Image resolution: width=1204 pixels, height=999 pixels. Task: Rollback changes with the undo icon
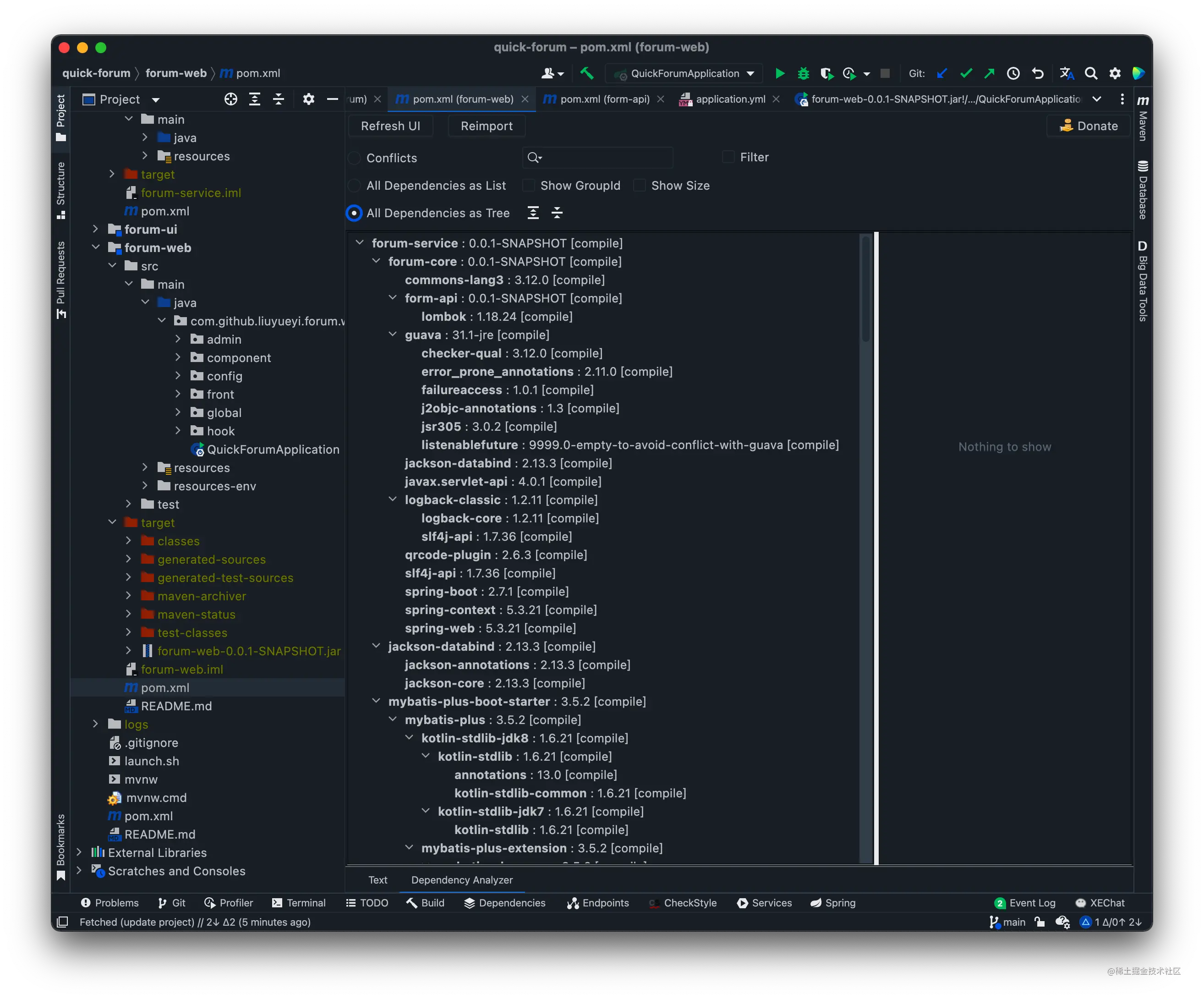(x=1037, y=73)
